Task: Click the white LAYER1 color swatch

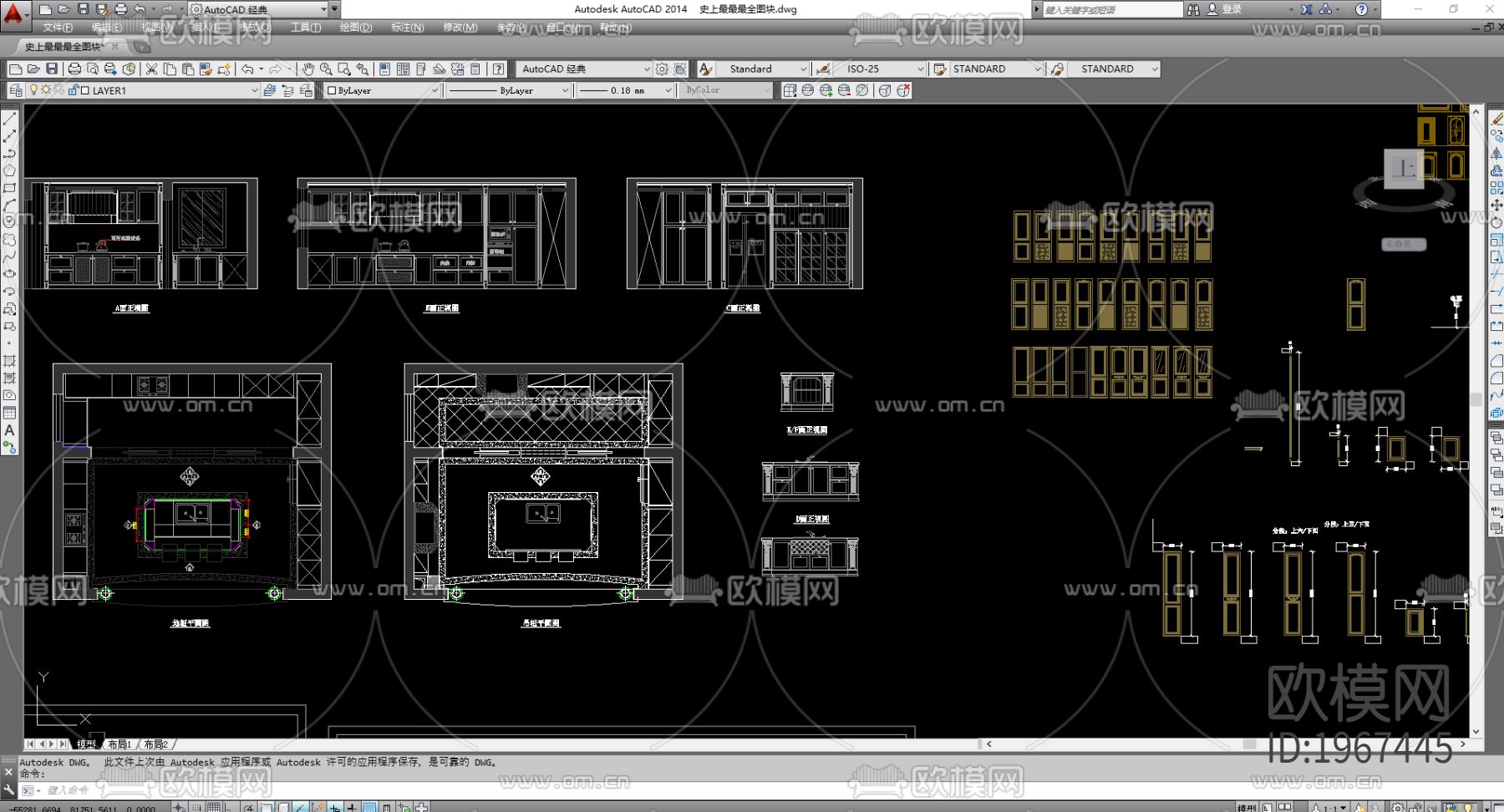Action: (x=85, y=90)
